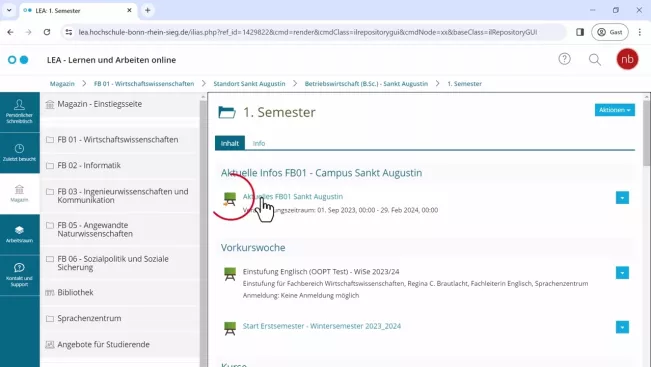Open the dropdown for Start Erstsemester course
This screenshot has height=367, width=651.
click(622, 327)
